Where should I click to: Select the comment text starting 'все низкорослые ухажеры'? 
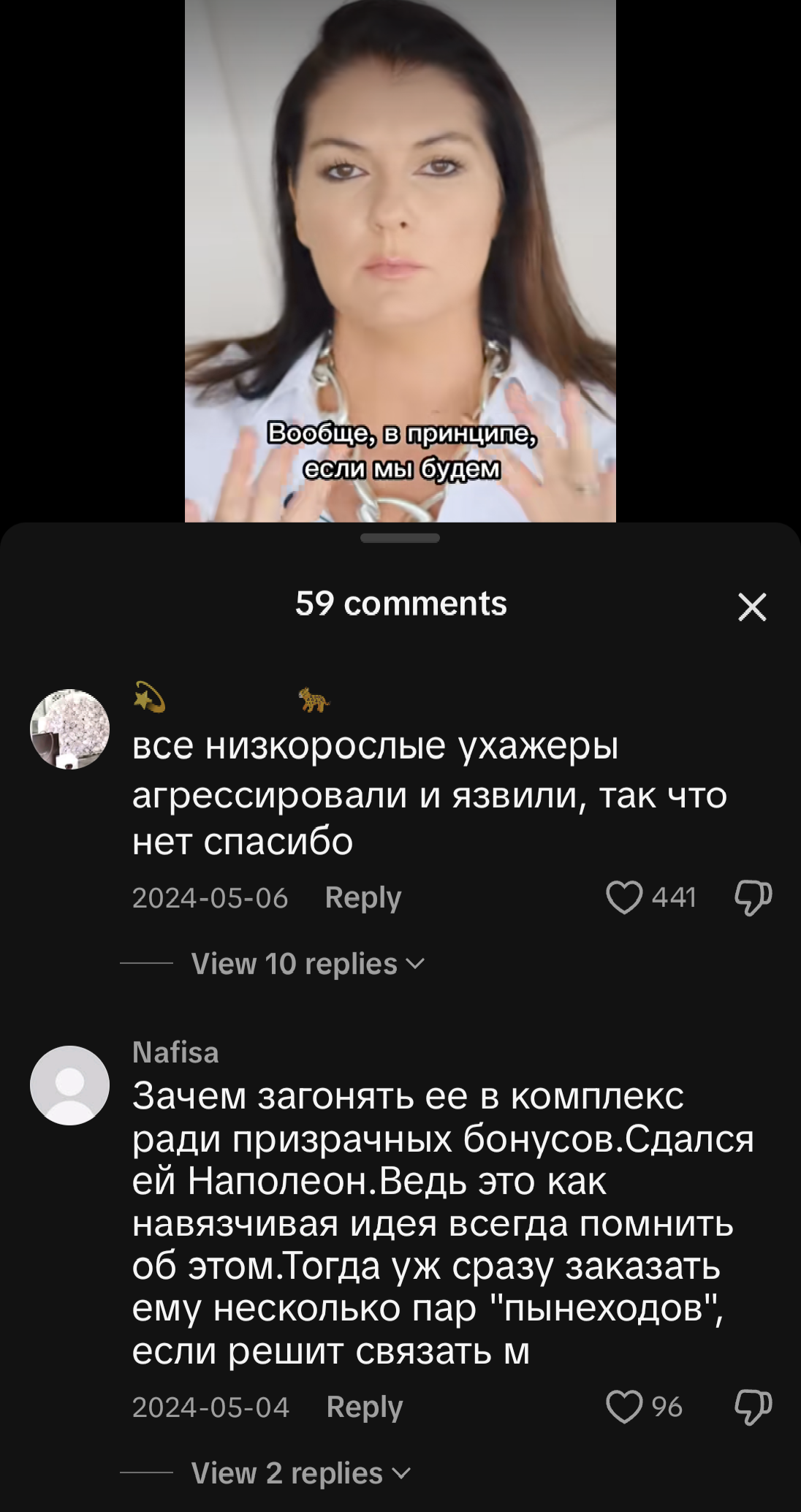[x=430, y=794]
